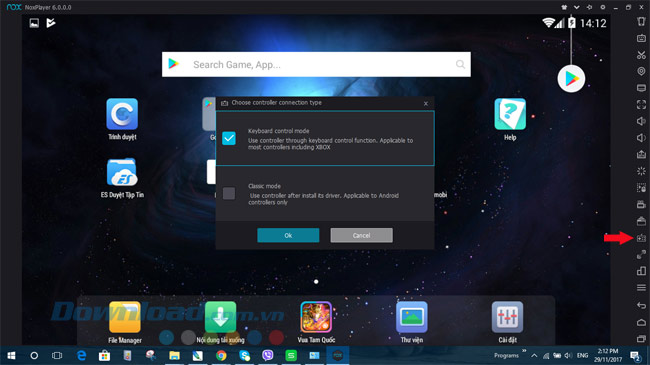Viewport: 650px width, 365px height.
Task: Click Cancel in controller dialog
Action: [x=361, y=235]
